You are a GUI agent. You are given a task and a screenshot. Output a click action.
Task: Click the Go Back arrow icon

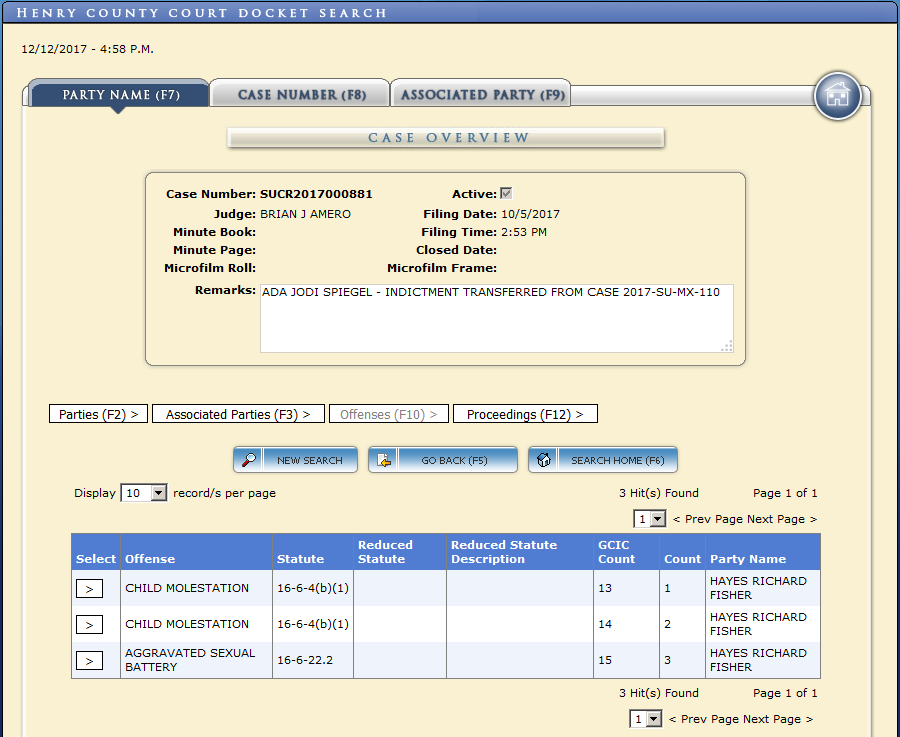tap(384, 460)
